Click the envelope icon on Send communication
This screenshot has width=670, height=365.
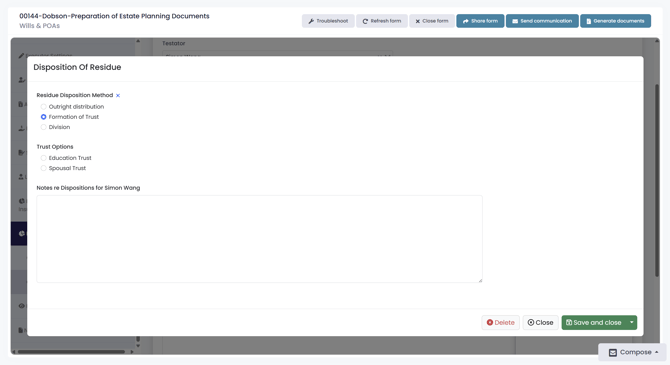[x=515, y=21]
